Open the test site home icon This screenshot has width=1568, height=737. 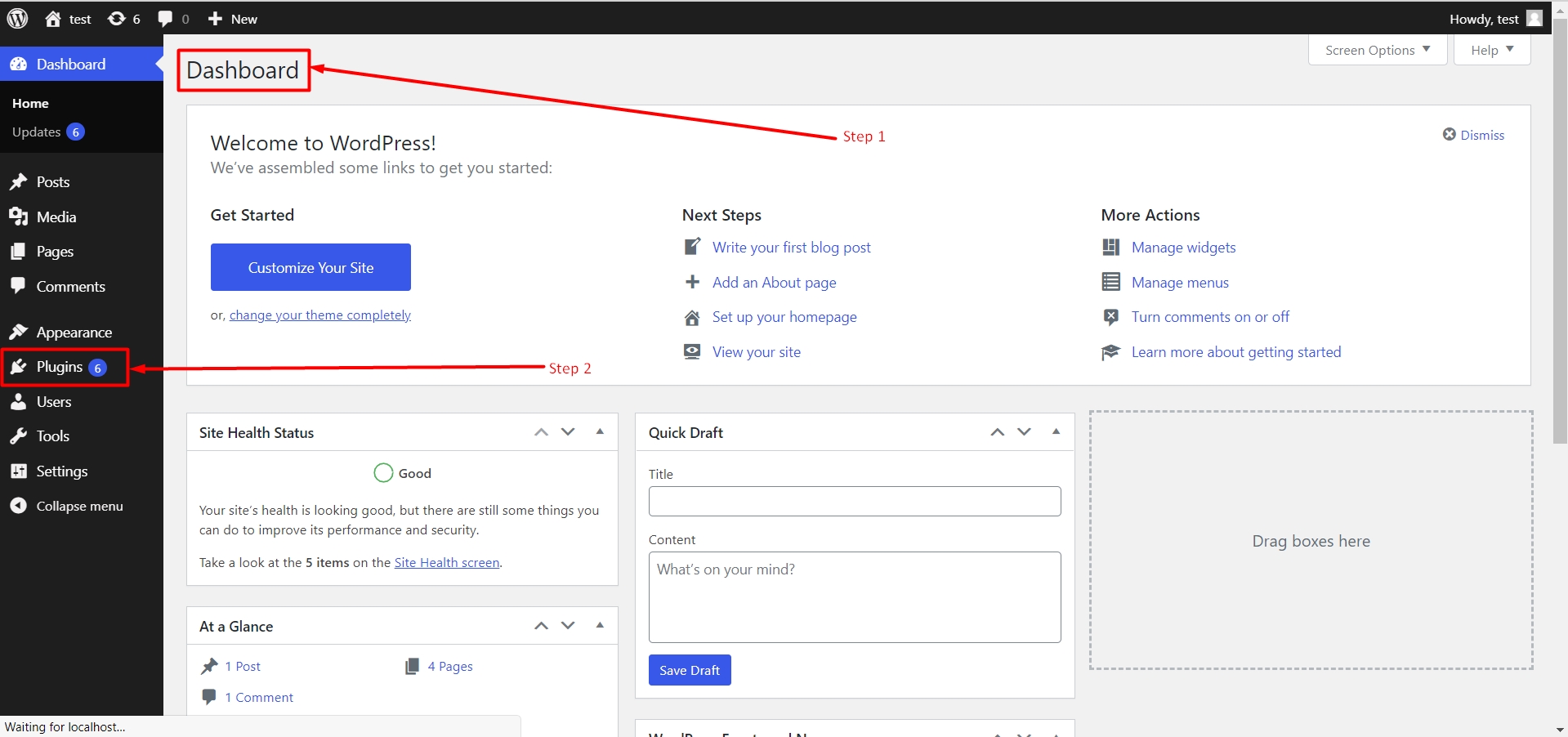click(53, 19)
